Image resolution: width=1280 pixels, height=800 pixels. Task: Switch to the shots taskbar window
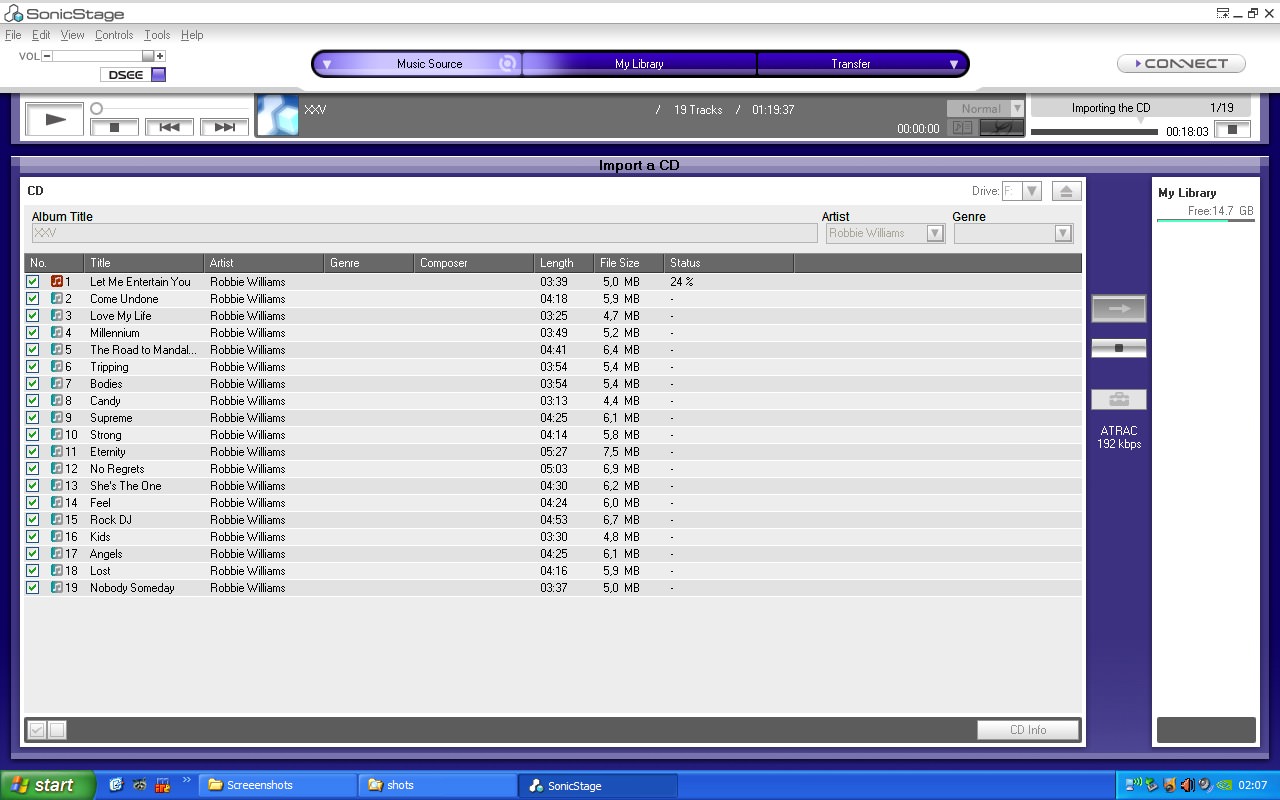coord(437,785)
